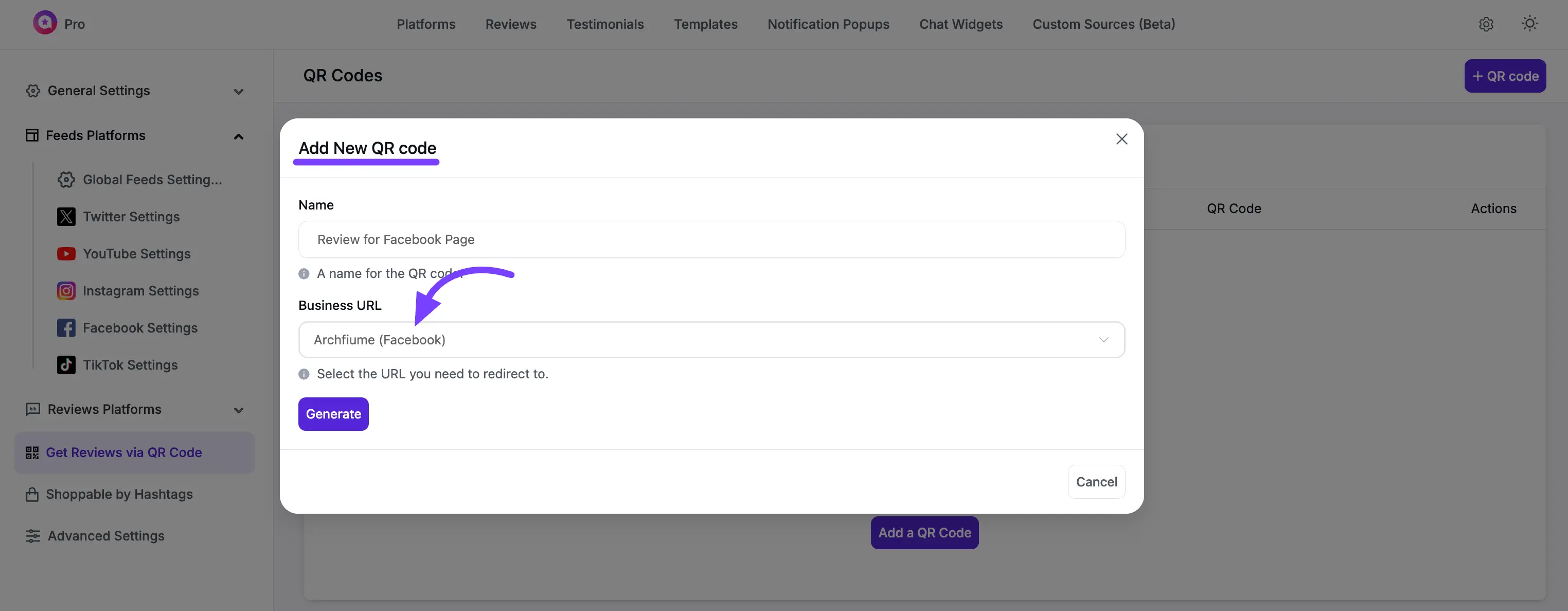Click the Twitter X settings icon

66,217
